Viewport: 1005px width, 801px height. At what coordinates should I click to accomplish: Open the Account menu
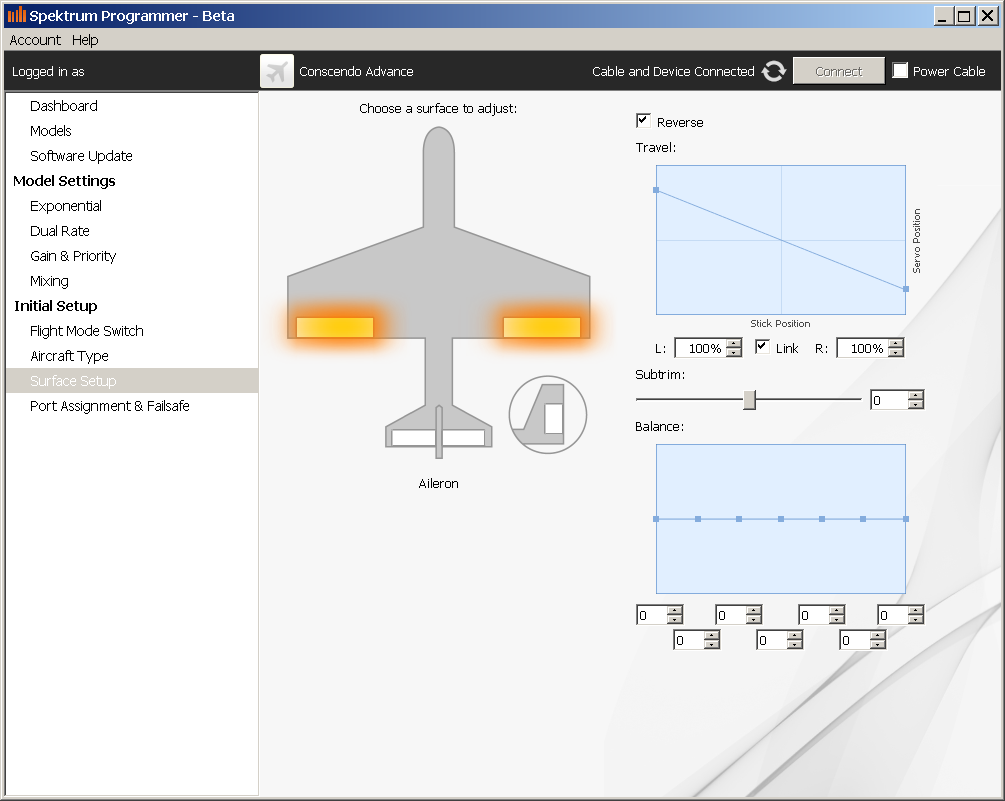coord(35,40)
